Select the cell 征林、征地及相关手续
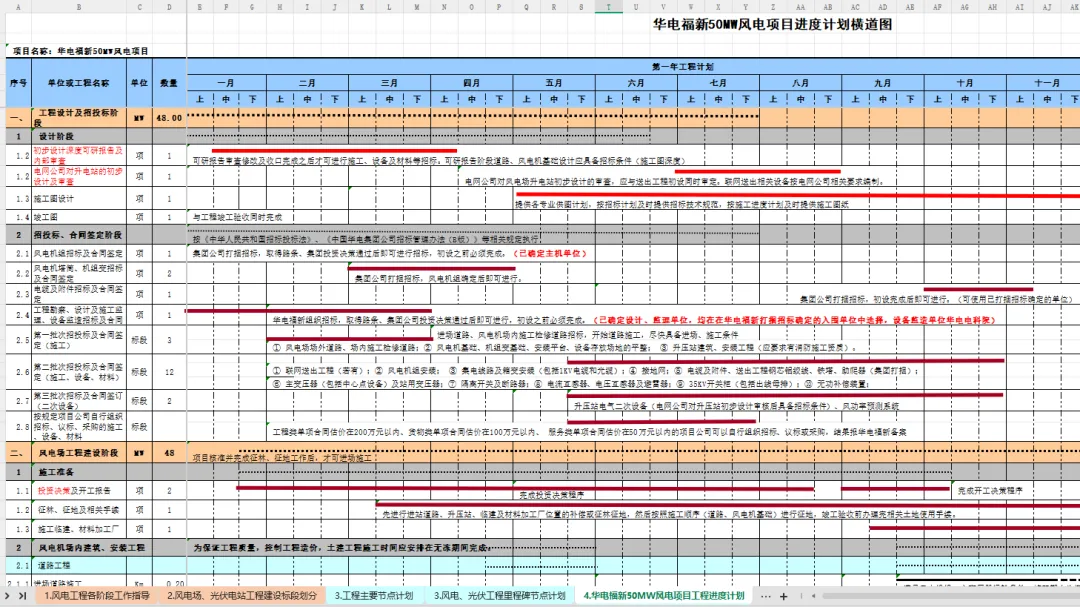This screenshot has width=1080, height=607. click(x=79, y=510)
